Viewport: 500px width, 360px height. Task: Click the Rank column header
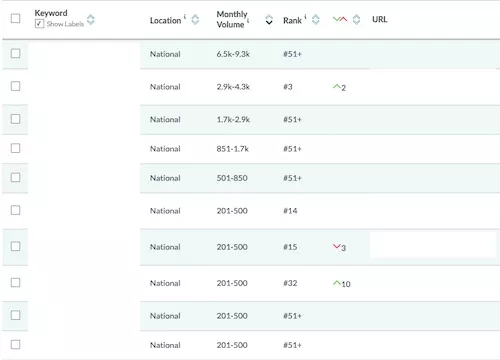[292, 20]
